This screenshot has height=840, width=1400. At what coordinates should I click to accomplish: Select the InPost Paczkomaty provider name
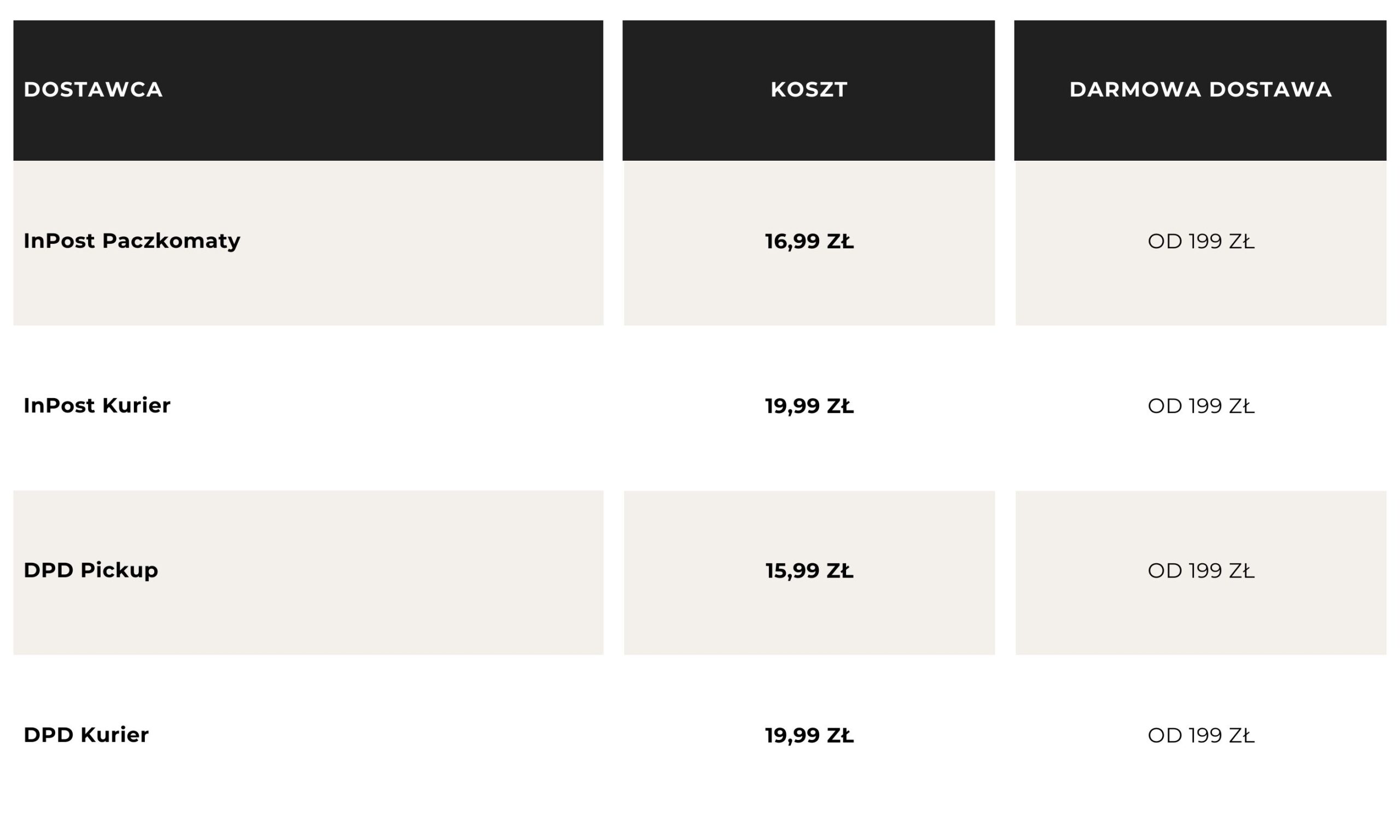[132, 241]
